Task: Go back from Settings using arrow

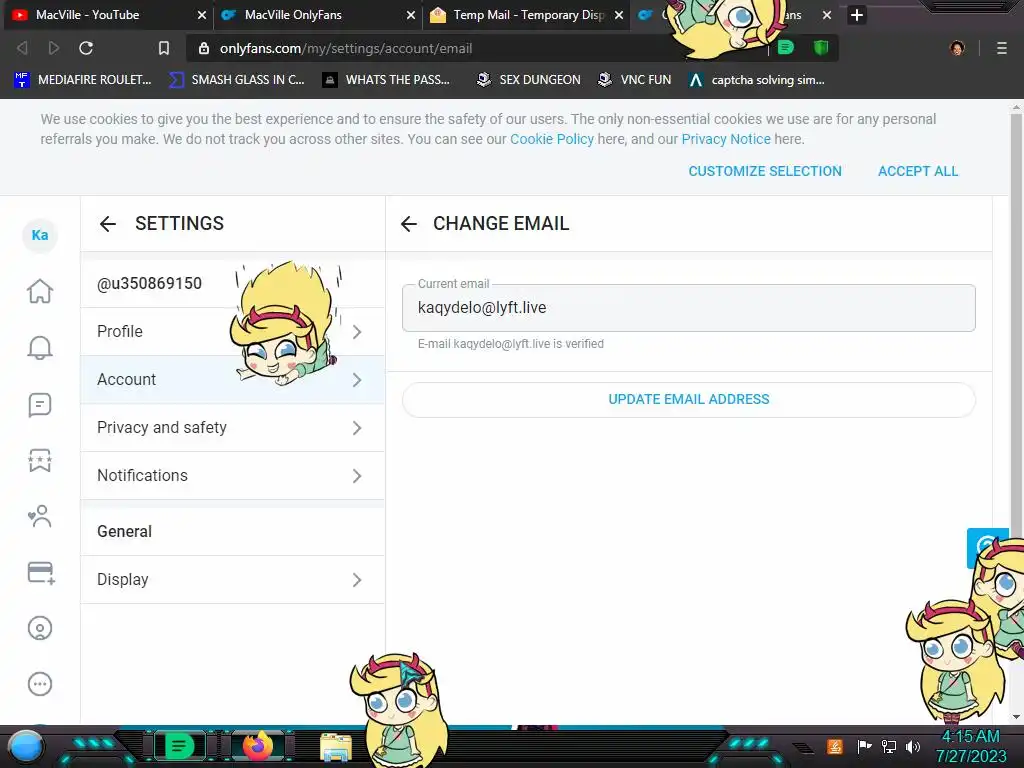Action: coord(108,224)
